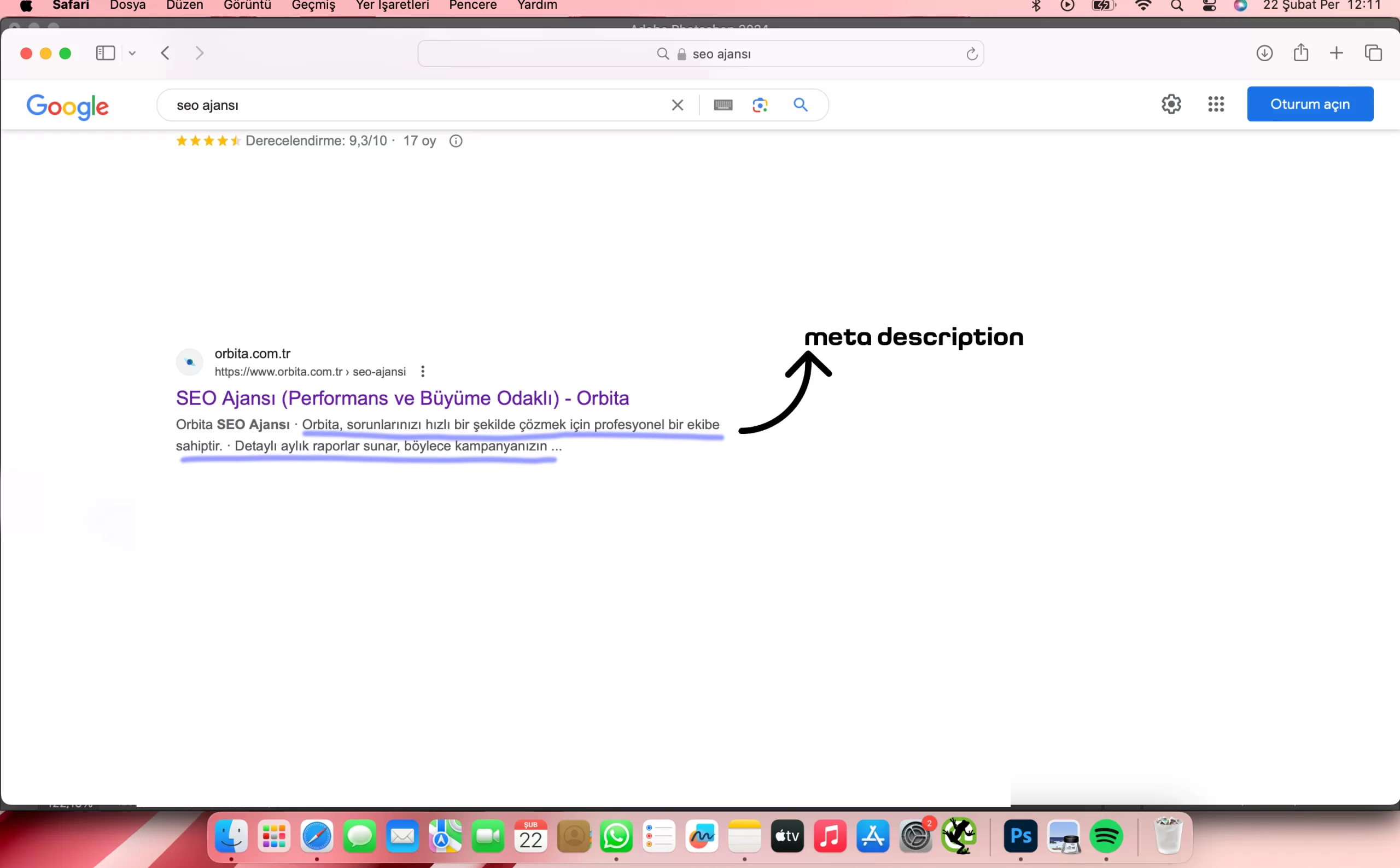Open the orbita.com.tr site name link

point(252,354)
